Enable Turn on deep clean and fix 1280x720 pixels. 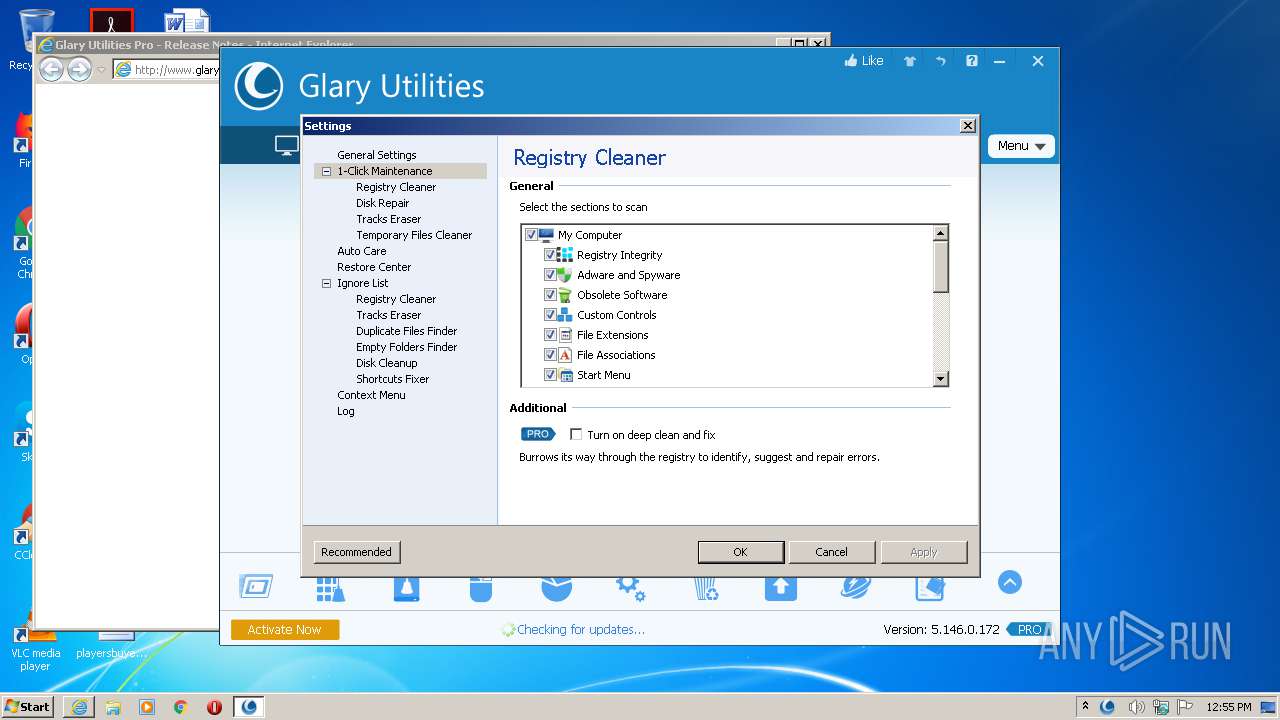pyautogui.click(x=576, y=434)
